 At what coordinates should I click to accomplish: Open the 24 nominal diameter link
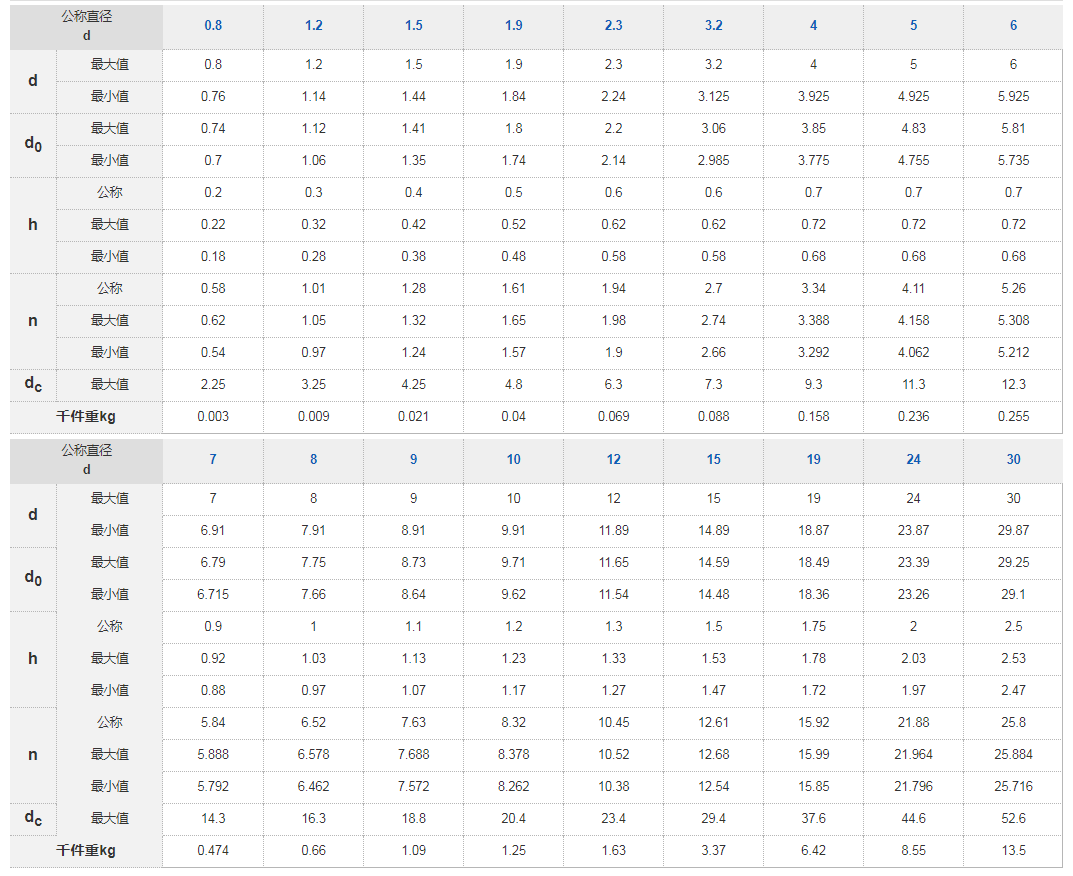click(913, 460)
